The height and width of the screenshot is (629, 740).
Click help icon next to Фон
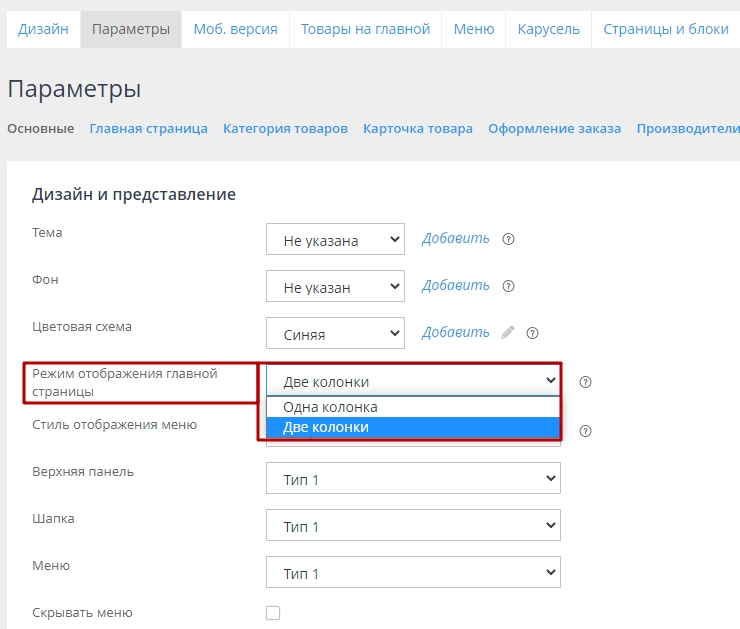click(508, 286)
